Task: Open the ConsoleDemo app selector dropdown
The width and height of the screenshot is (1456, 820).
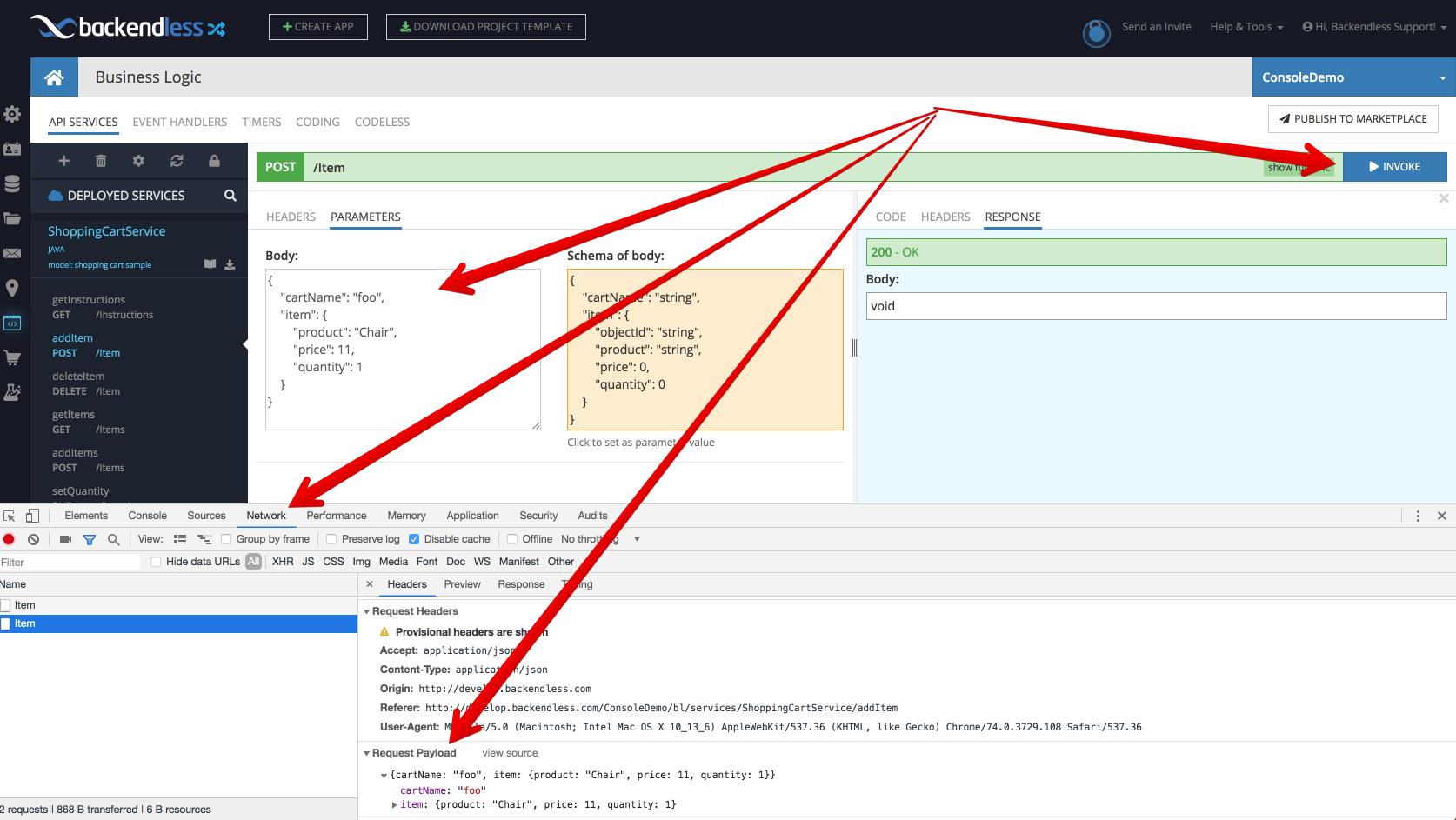Action: [x=1353, y=77]
